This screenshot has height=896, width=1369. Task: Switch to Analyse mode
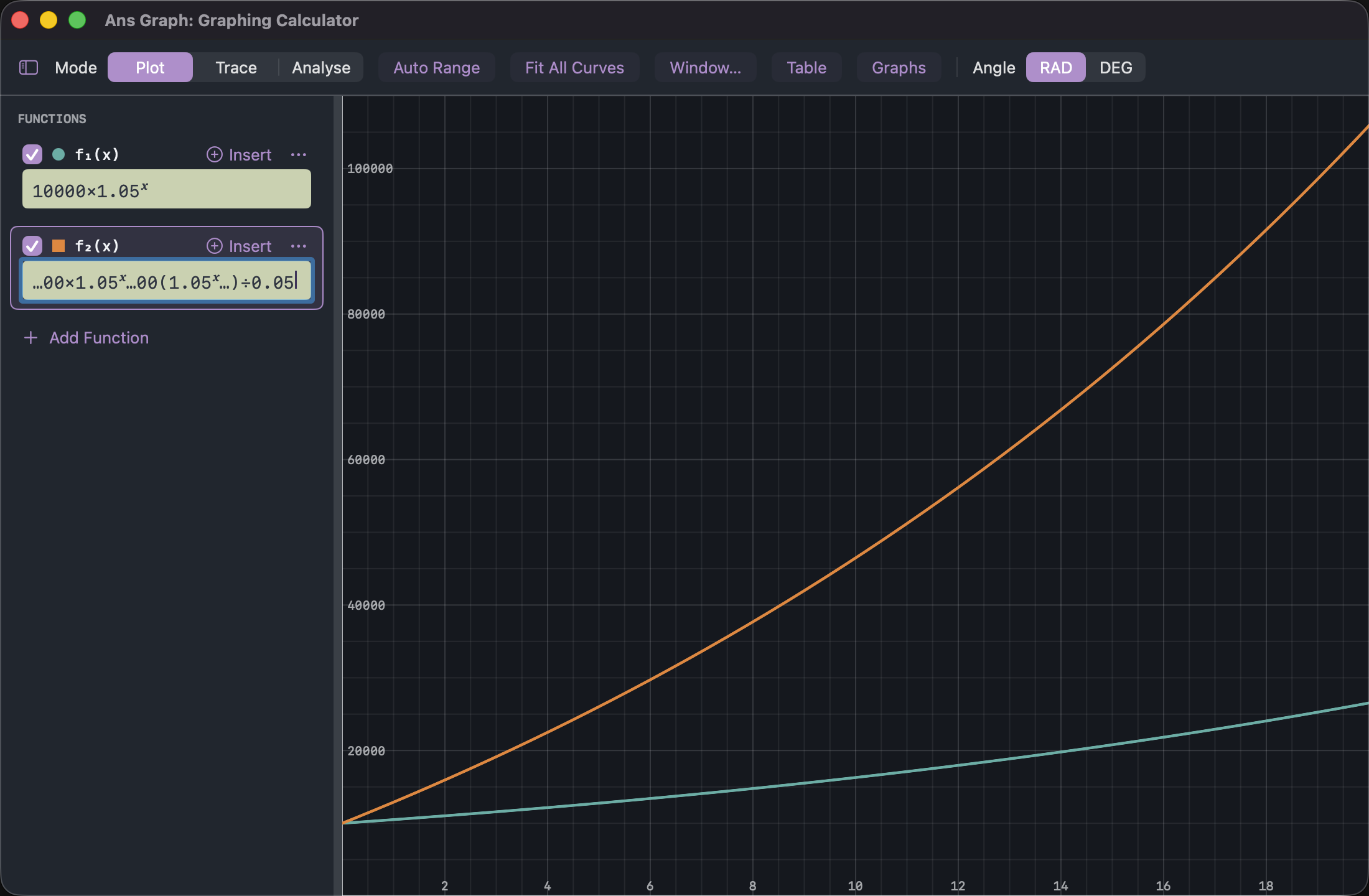321,67
